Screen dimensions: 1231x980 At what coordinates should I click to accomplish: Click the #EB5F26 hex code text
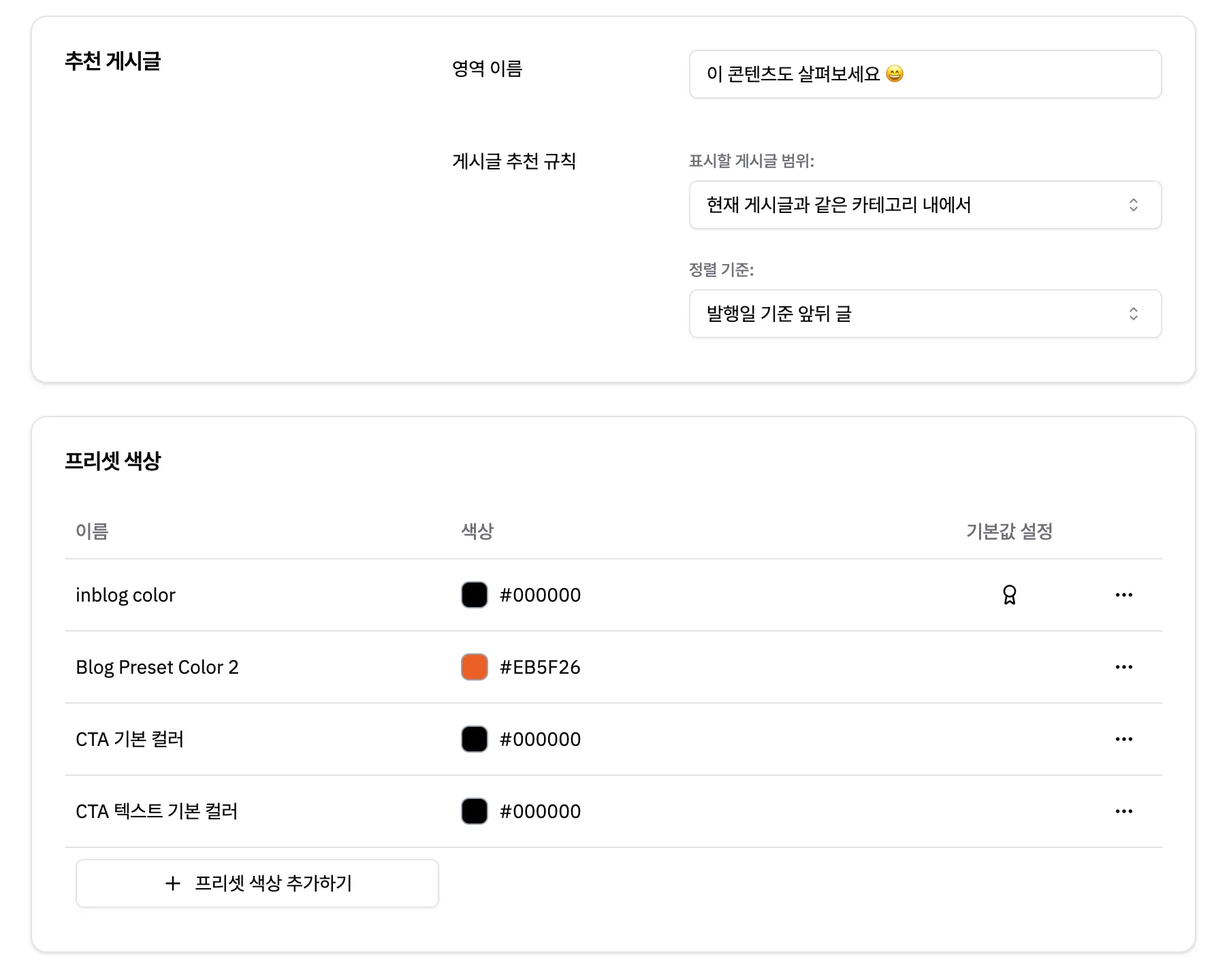[540, 667]
